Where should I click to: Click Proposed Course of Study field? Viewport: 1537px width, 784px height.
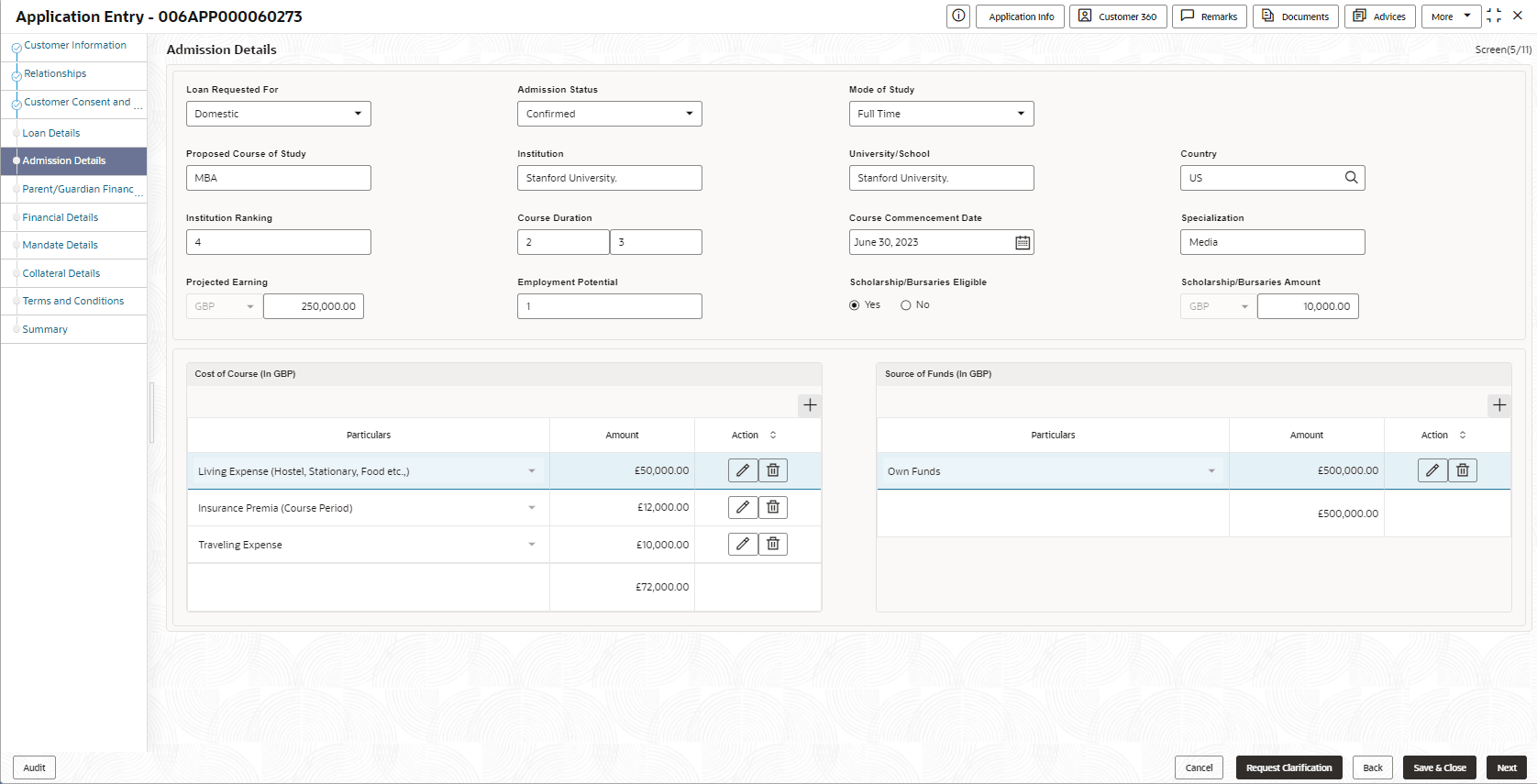(279, 178)
